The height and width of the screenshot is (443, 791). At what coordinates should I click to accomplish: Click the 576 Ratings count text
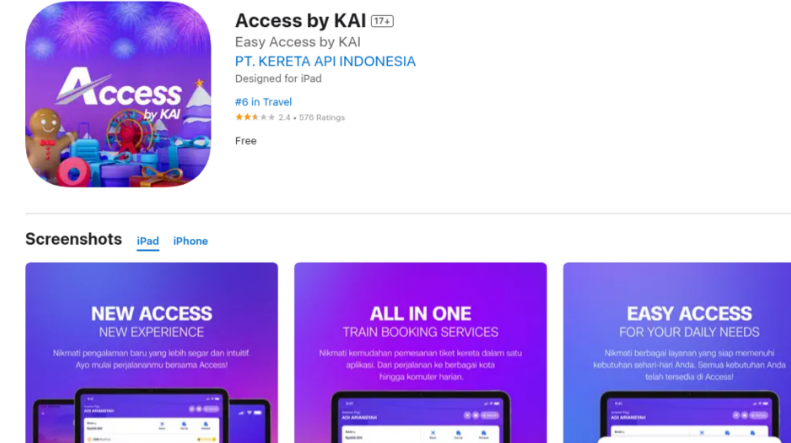point(322,118)
